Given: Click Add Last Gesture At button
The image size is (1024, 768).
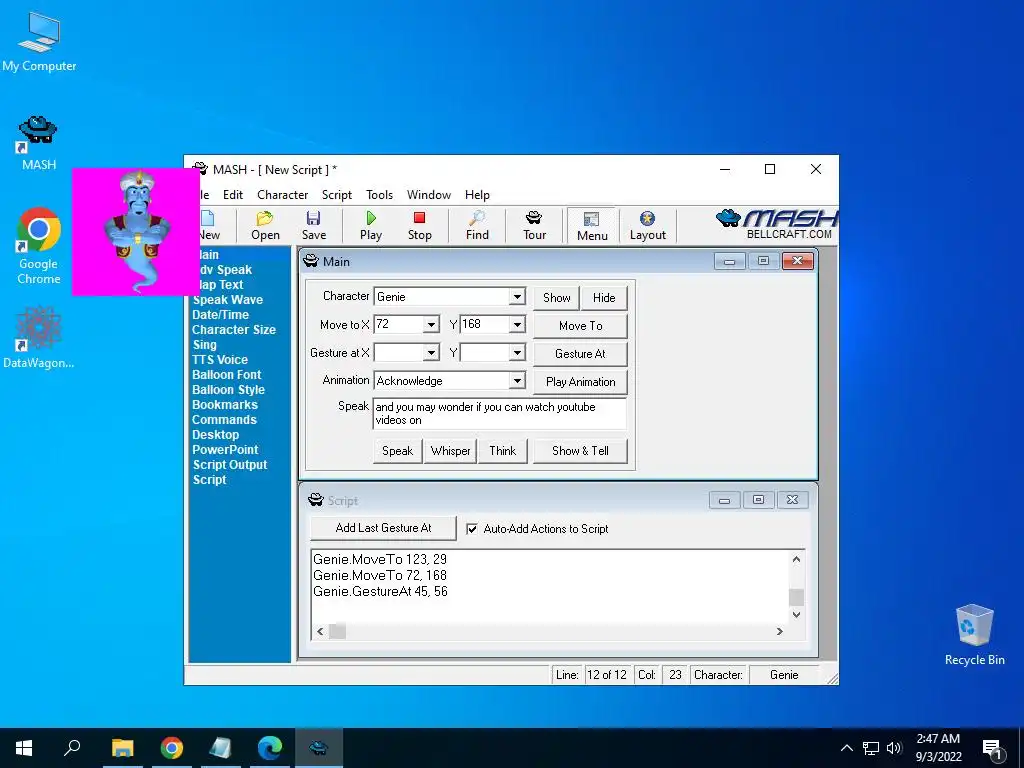Looking at the screenshot, I should pos(383,528).
